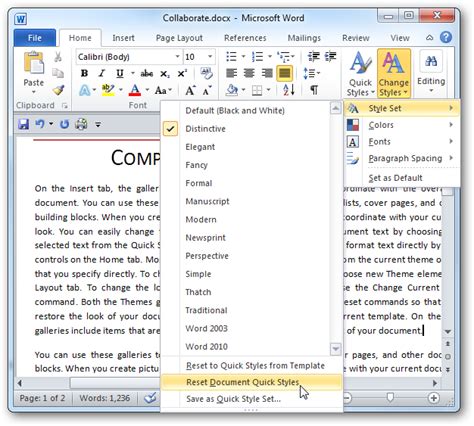The width and height of the screenshot is (474, 426).
Task: Click the Paste clipboard icon
Action: click(x=34, y=63)
